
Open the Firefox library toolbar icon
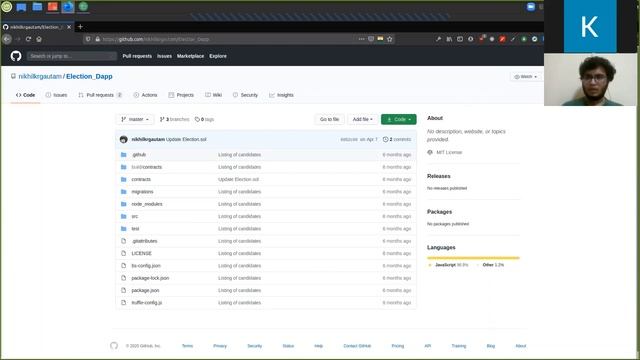[x=449, y=39]
